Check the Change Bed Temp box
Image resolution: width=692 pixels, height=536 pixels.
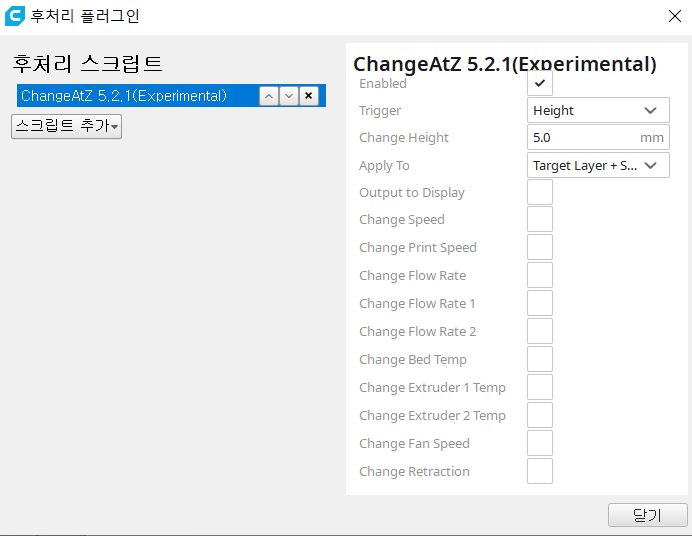540,359
